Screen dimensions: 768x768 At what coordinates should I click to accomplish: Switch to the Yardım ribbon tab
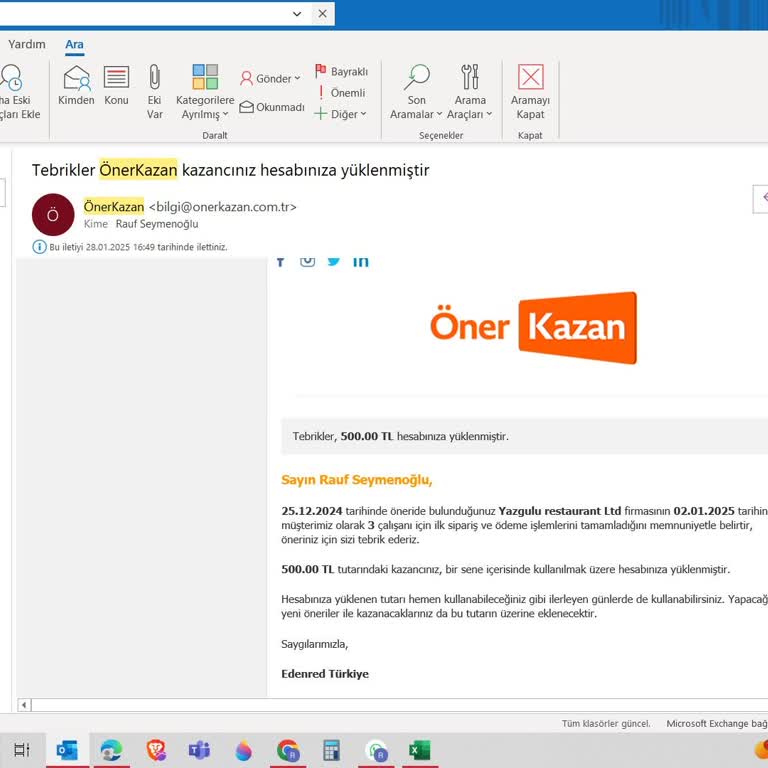point(27,44)
